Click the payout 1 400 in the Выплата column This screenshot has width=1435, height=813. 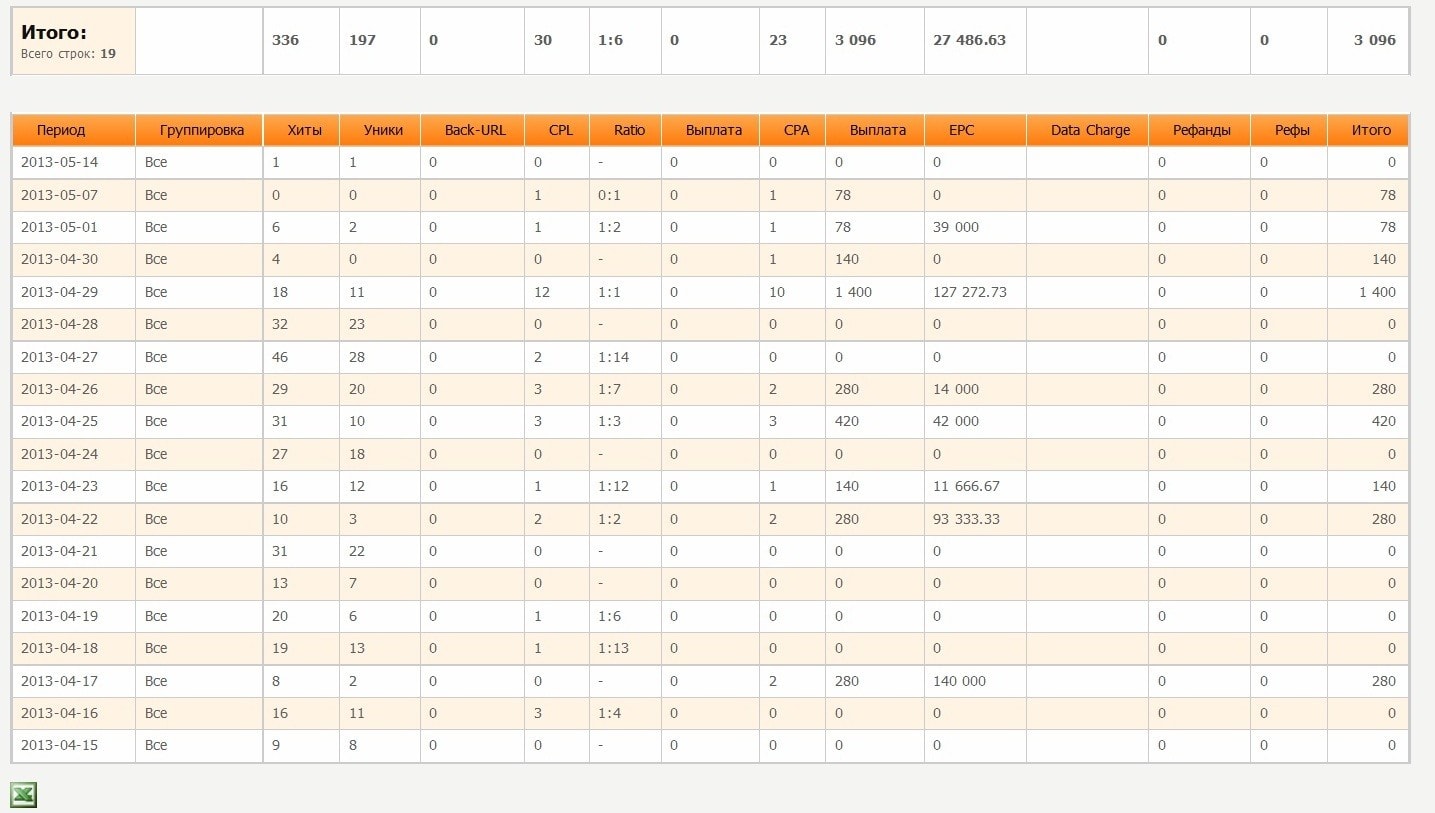(x=853, y=292)
